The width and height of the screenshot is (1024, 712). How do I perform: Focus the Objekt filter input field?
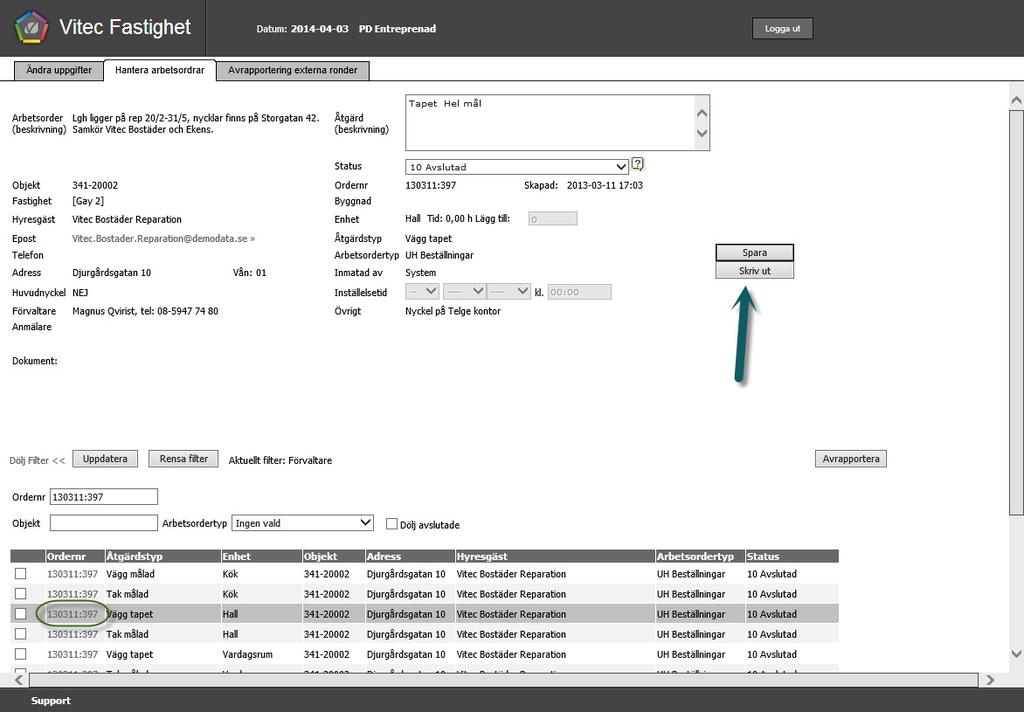click(104, 523)
